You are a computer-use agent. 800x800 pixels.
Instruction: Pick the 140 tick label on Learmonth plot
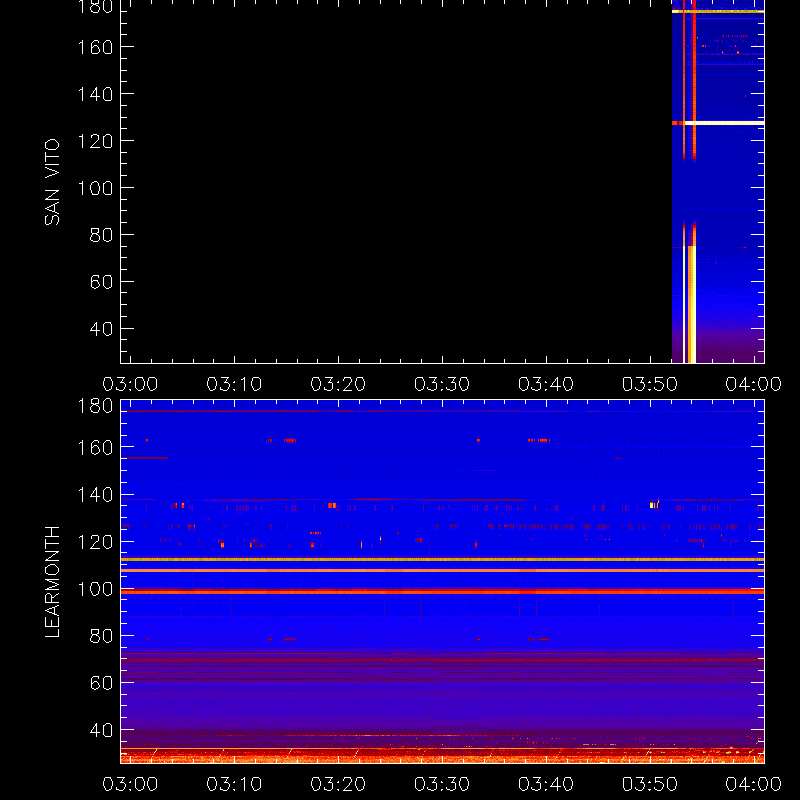click(95, 495)
